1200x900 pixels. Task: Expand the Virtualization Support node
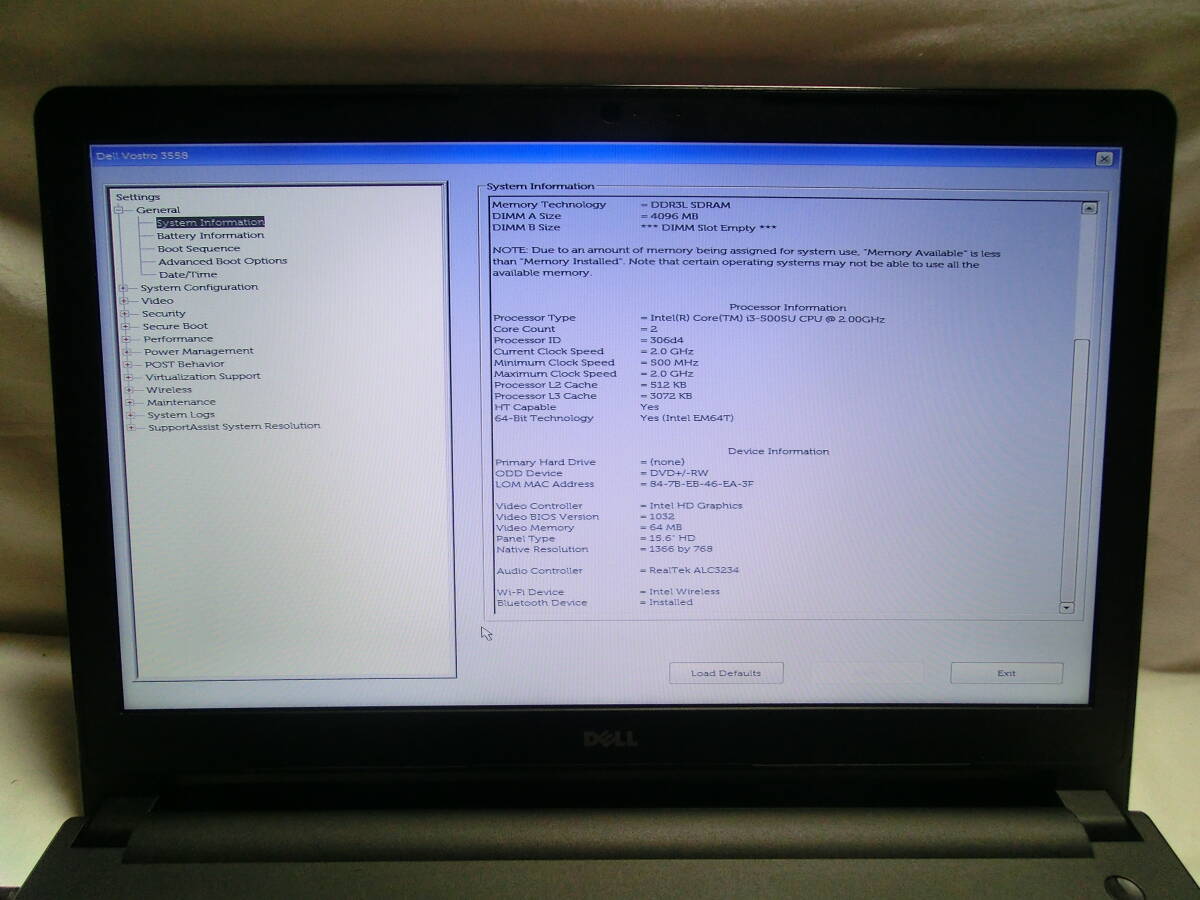[x=129, y=377]
